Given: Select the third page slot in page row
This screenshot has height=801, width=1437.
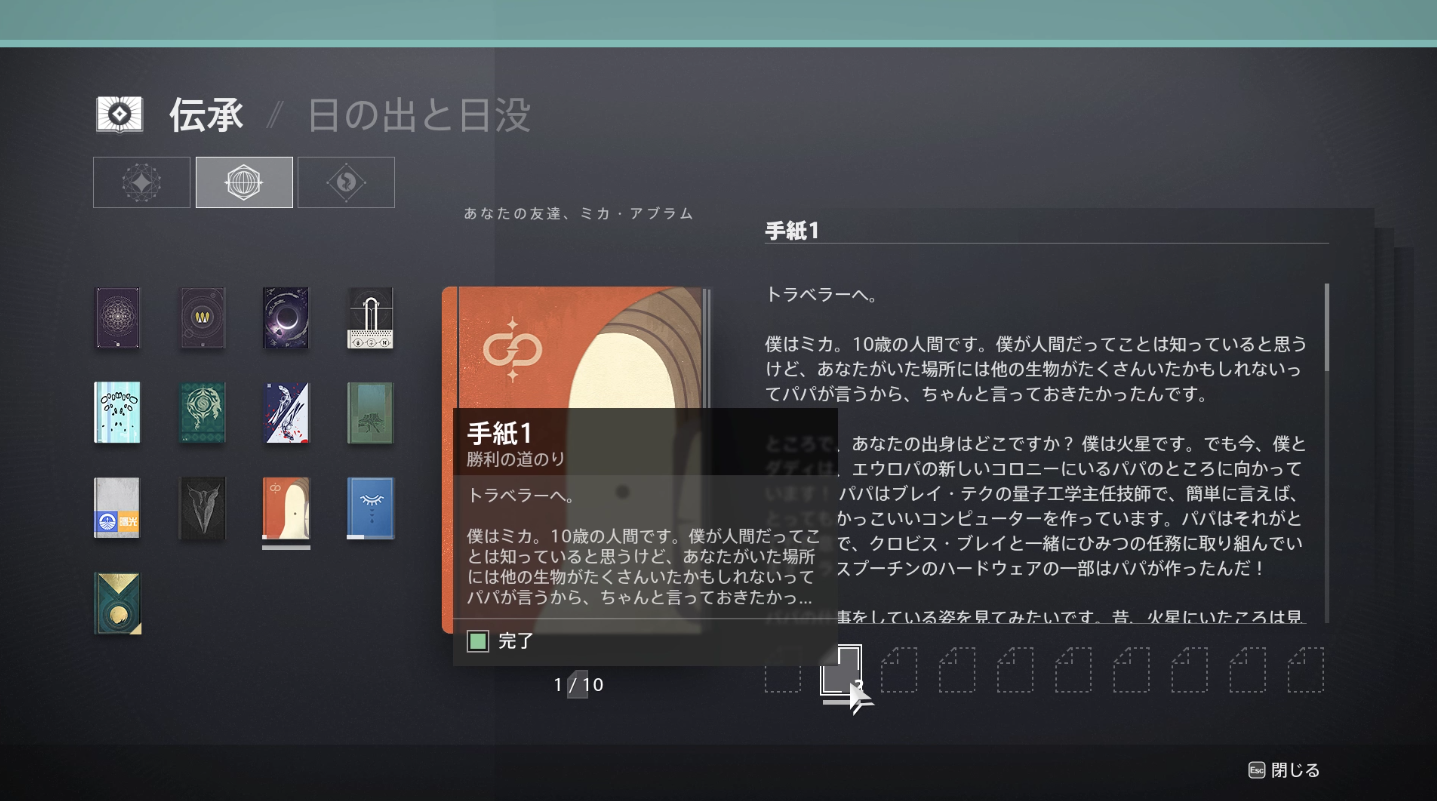Looking at the screenshot, I should 898,670.
